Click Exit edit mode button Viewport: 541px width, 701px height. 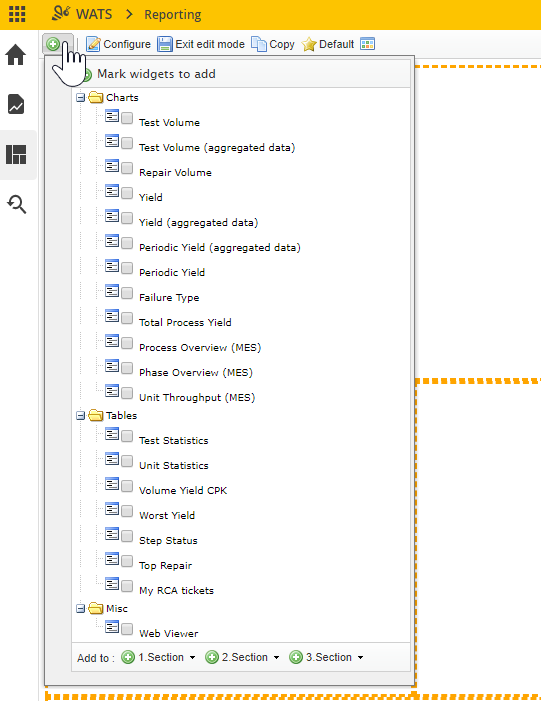[x=201, y=44]
